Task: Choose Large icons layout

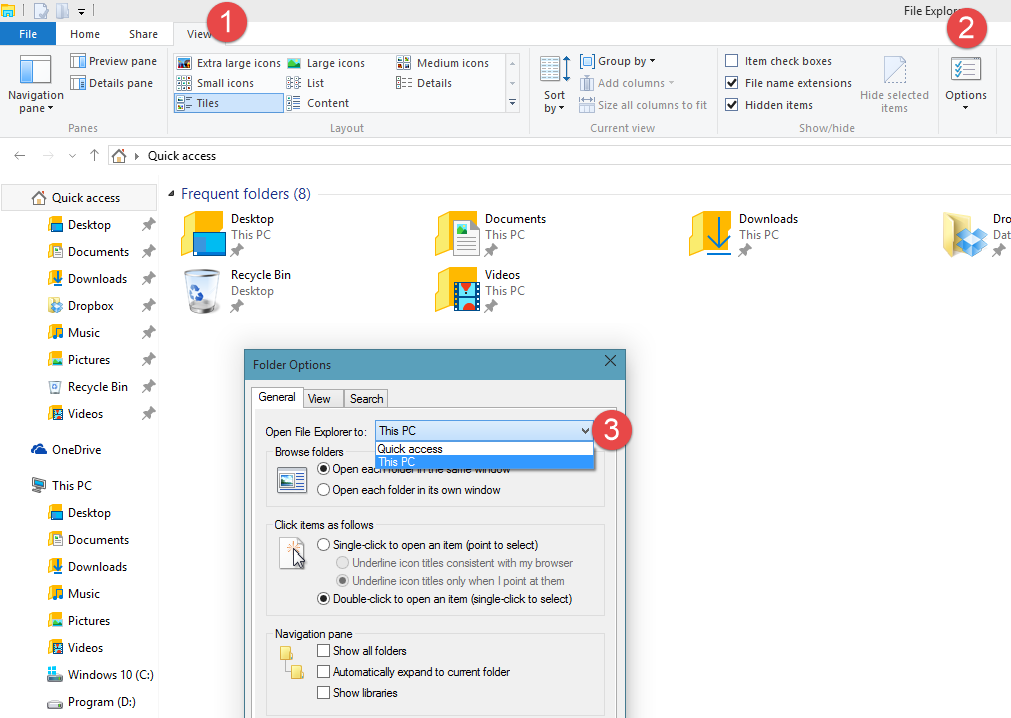Action: (326, 63)
